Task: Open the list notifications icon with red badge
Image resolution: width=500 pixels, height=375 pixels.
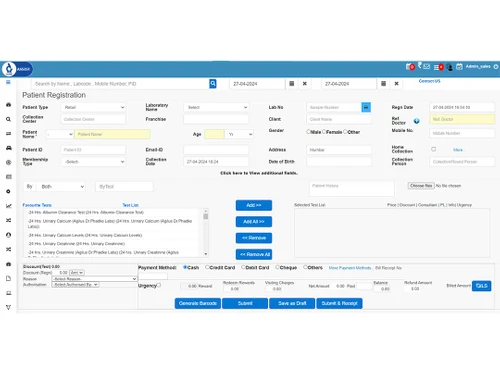Action: 438,67
